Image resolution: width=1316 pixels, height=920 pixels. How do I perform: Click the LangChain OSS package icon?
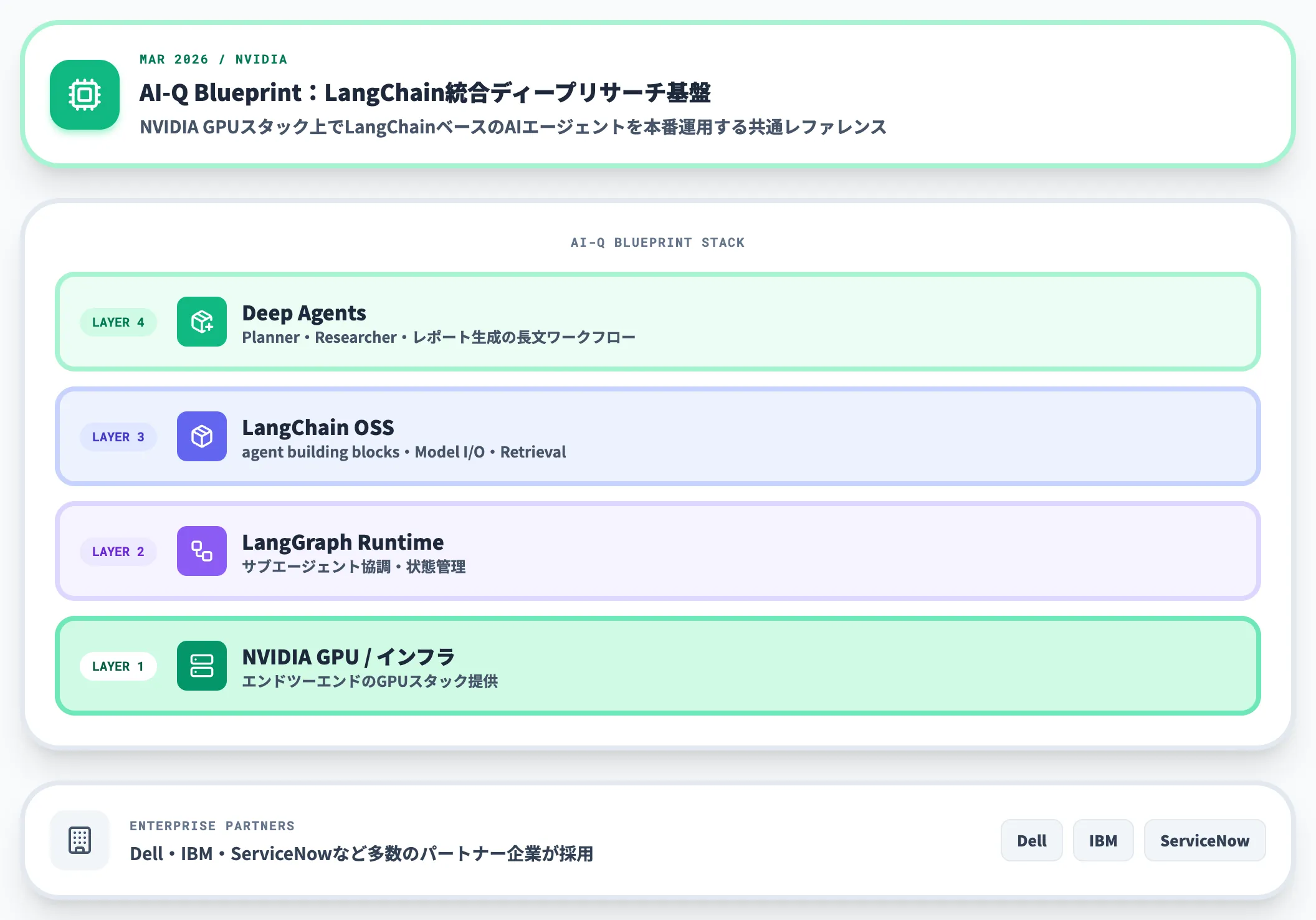[x=202, y=436]
